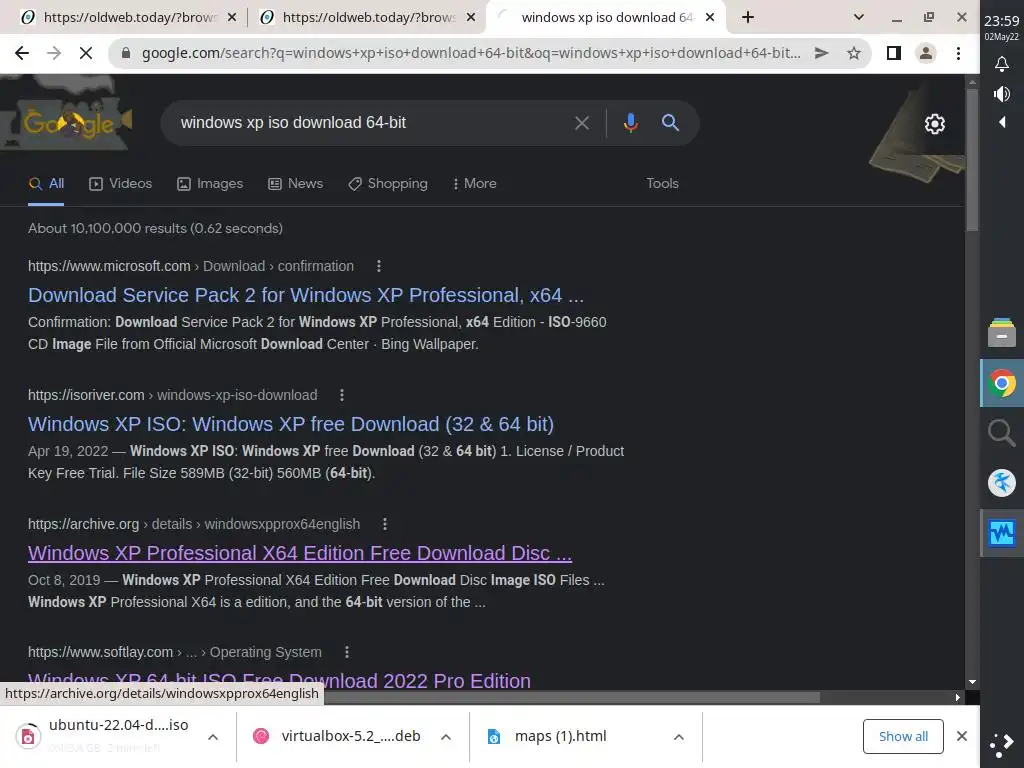Viewport: 1024px width, 768px height.
Task: Click the scroll down arrow
Action: click(972, 682)
